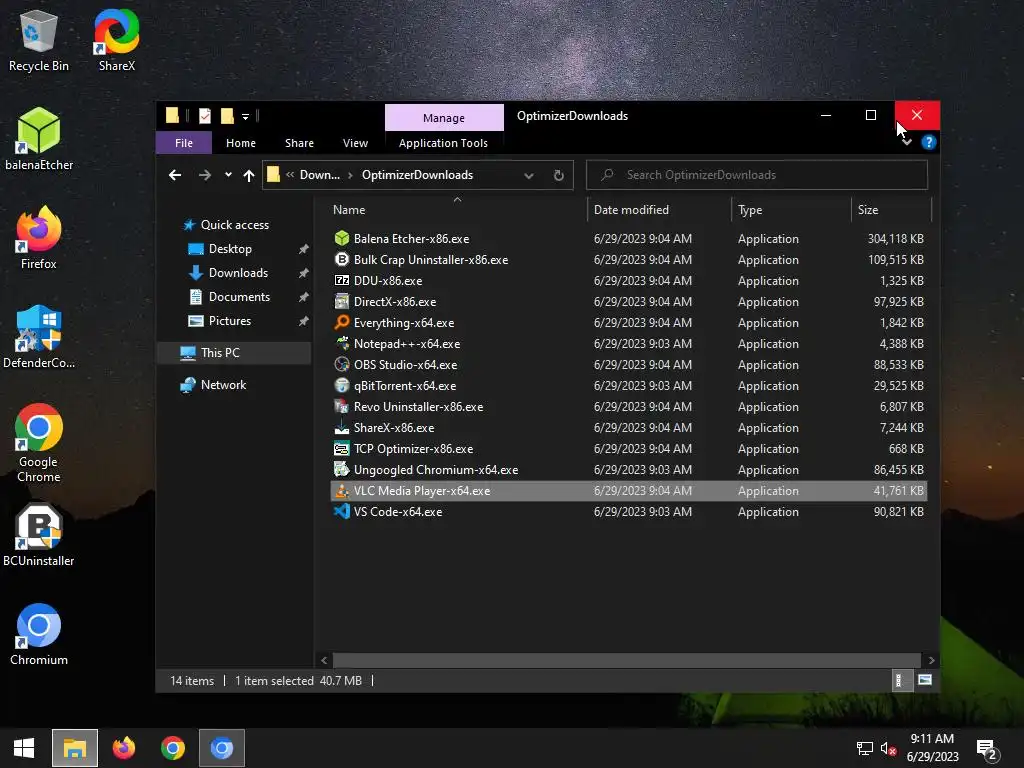
Task: Open File Explorer from the taskbar
Action: (74, 748)
